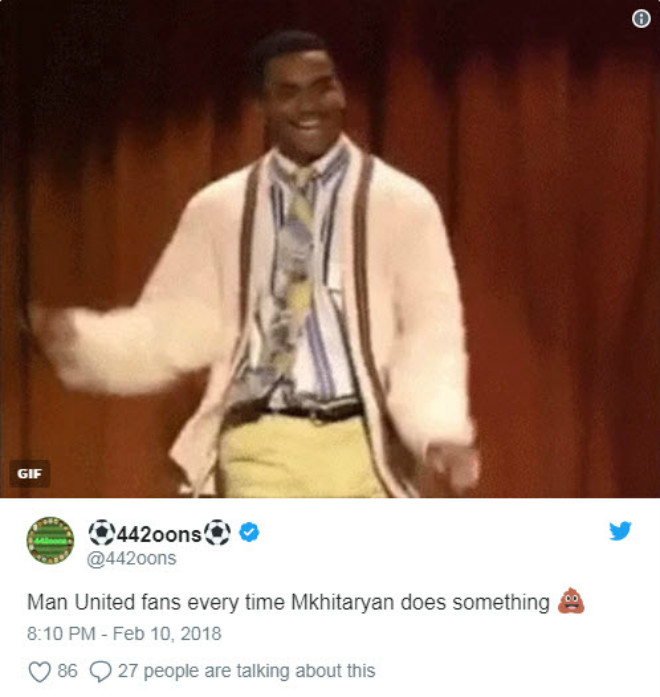The height and width of the screenshot is (697, 660).
Task: Open the tweet timestamp 8:10 PM - Feb 10, 2018
Action: [x=124, y=634]
